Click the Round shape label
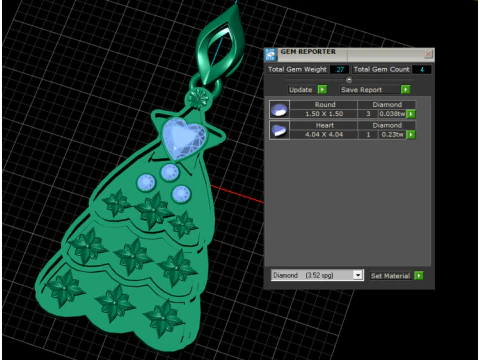 click(325, 105)
